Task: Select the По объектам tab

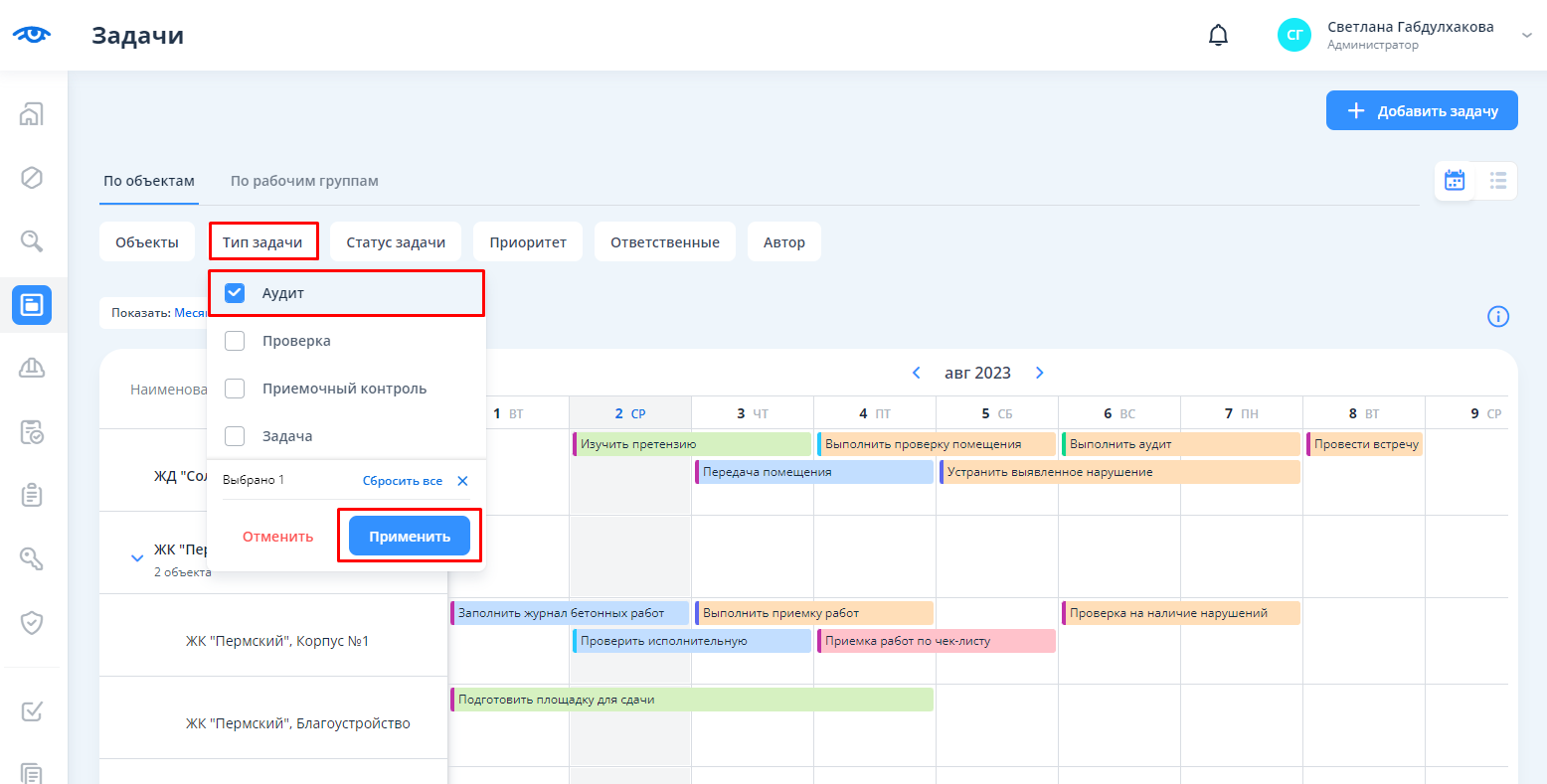Action: tap(149, 181)
